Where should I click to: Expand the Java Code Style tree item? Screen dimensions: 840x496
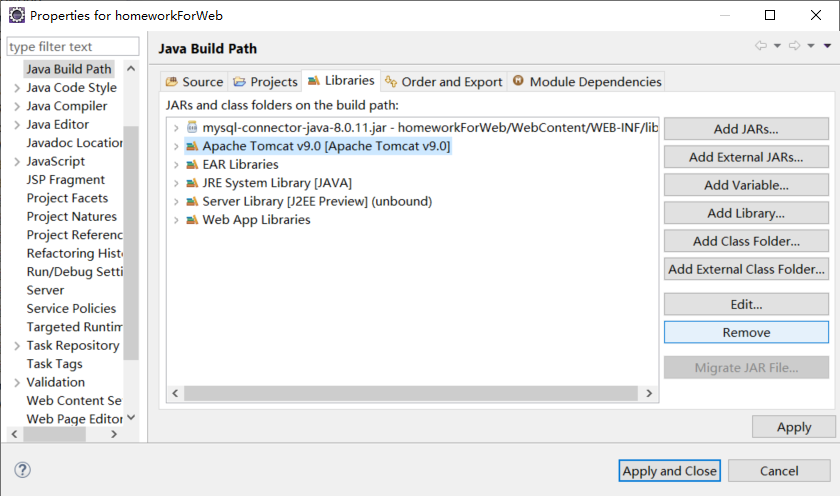coord(17,88)
